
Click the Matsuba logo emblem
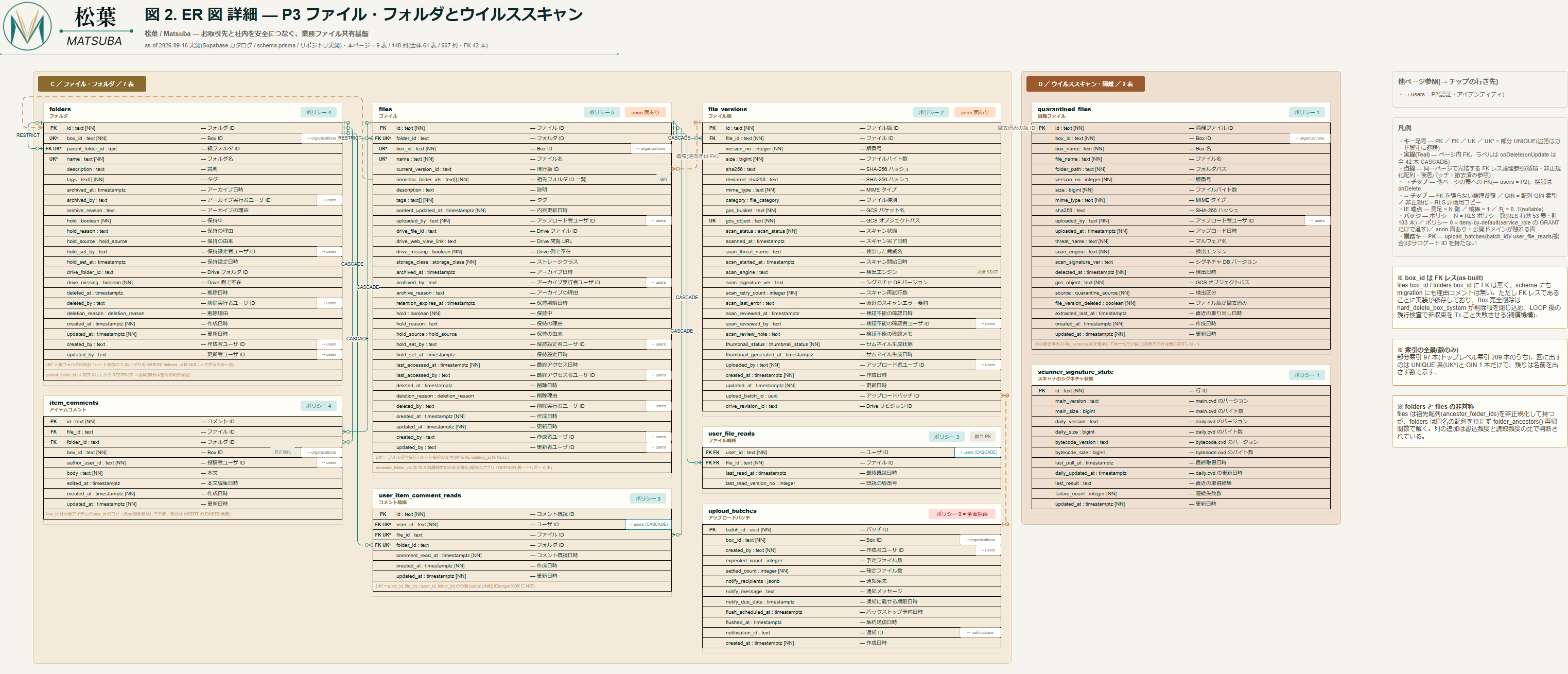[27, 26]
